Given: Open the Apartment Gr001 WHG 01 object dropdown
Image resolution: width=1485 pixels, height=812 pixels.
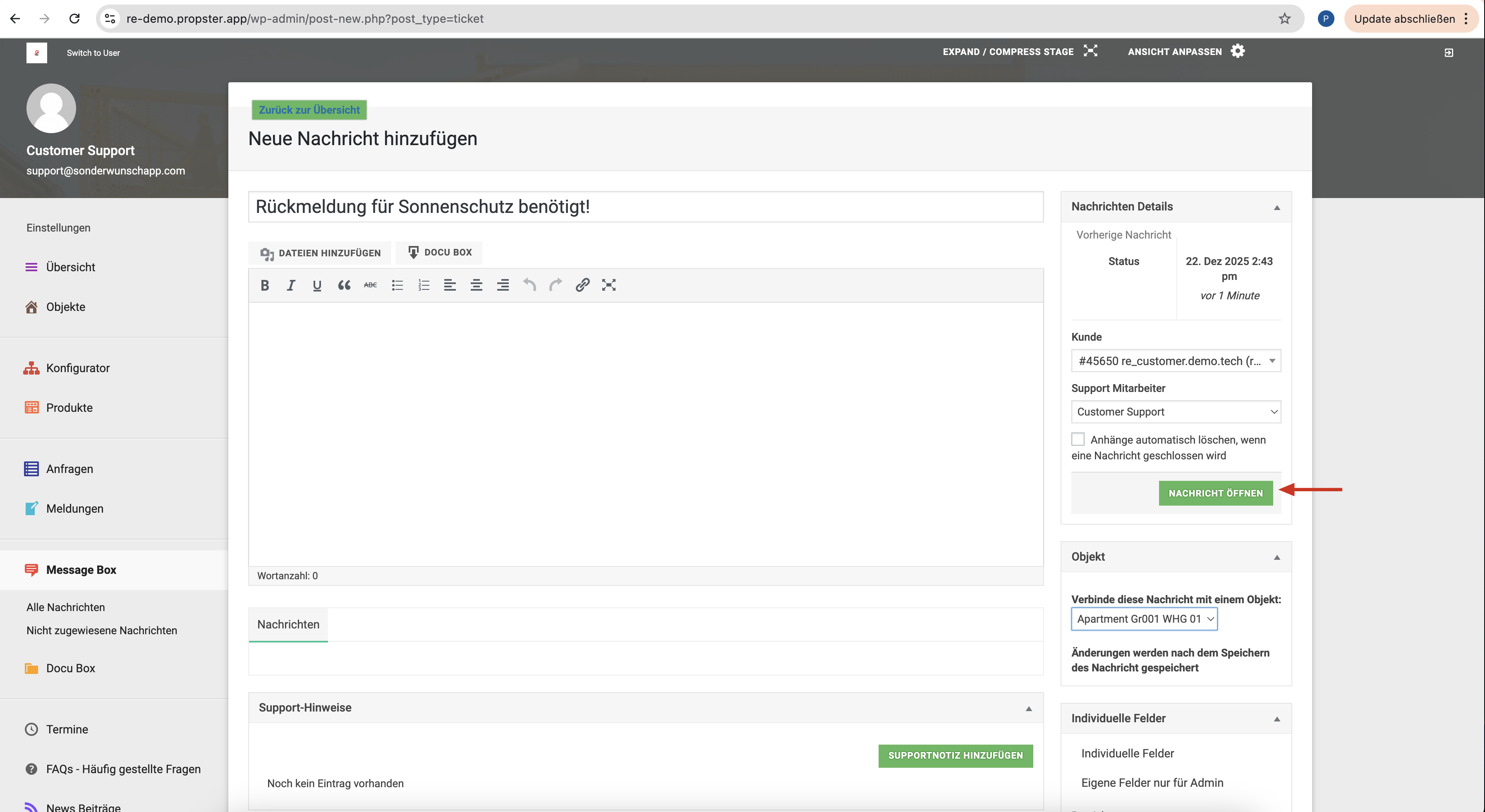Looking at the screenshot, I should point(1144,619).
